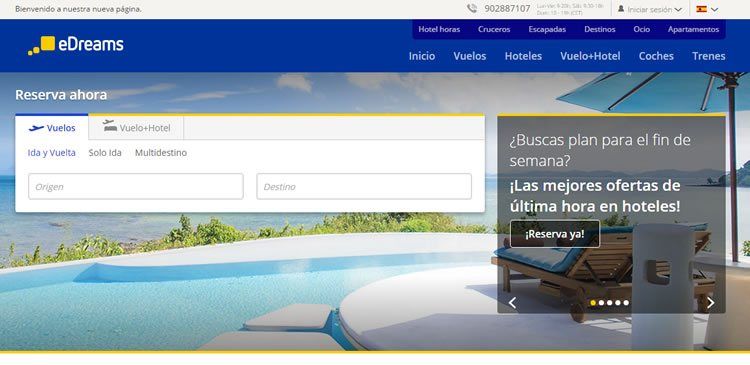Screen dimensions: 750x365
Task: Advance to next promo slide arrow
Action: tap(711, 302)
